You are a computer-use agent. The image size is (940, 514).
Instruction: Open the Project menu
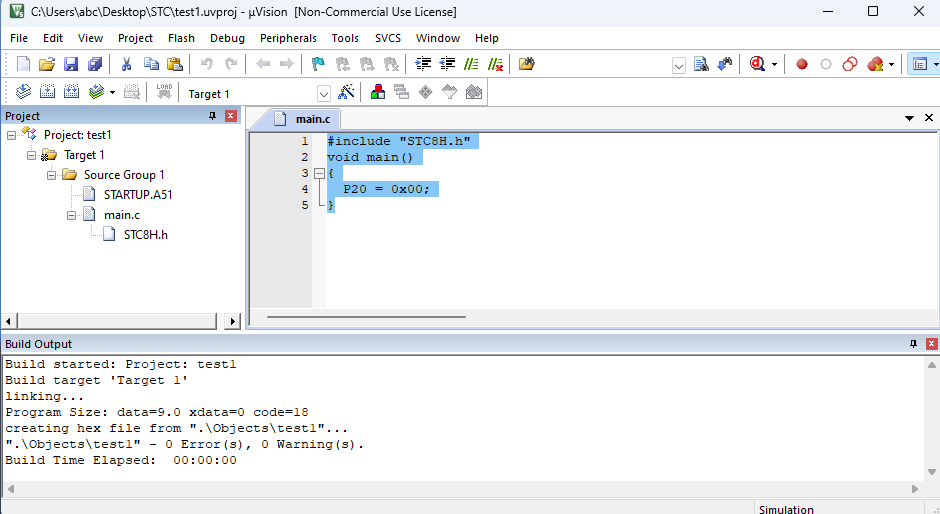coord(135,38)
